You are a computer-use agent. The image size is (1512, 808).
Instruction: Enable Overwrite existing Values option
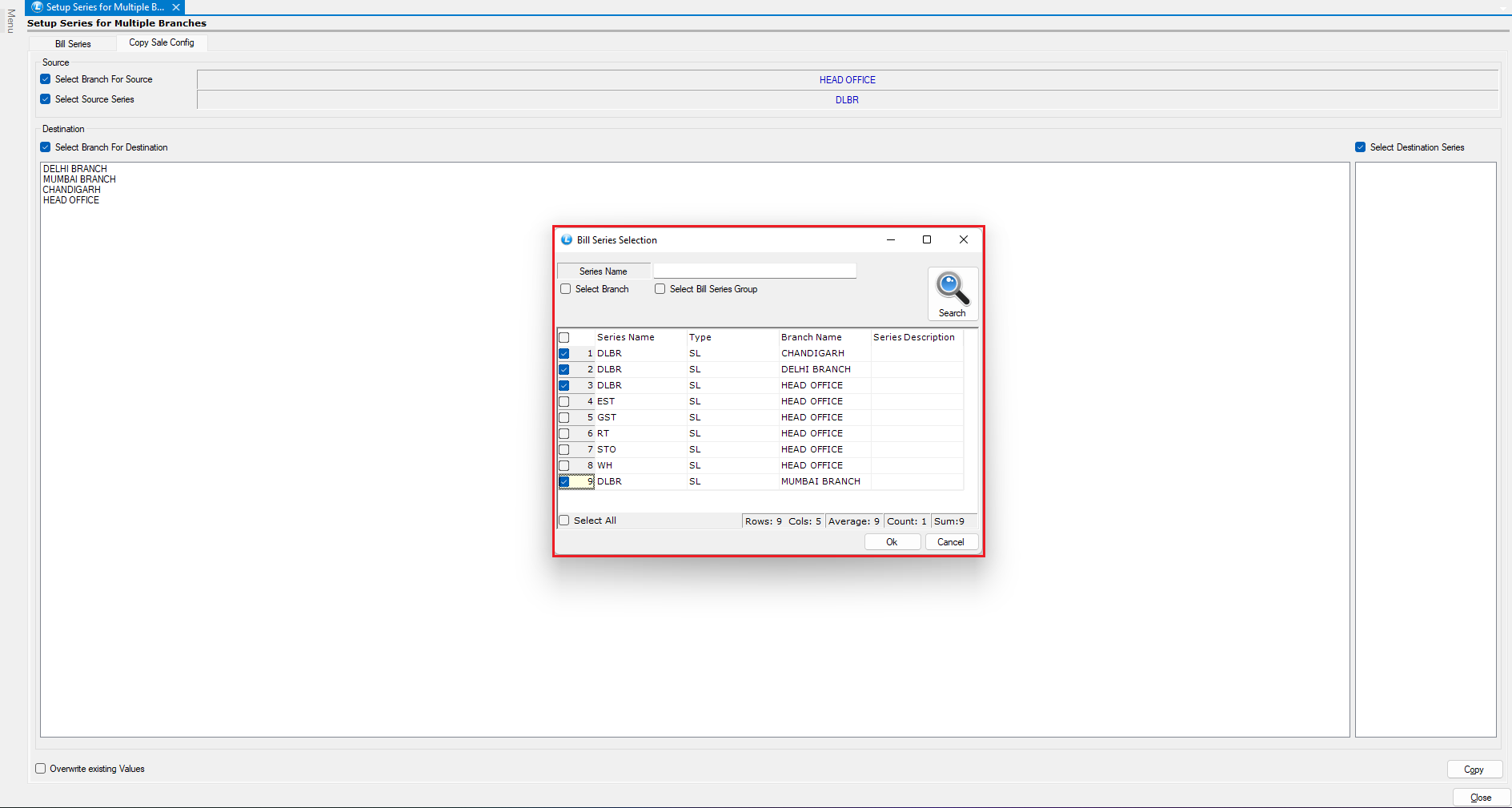[41, 769]
